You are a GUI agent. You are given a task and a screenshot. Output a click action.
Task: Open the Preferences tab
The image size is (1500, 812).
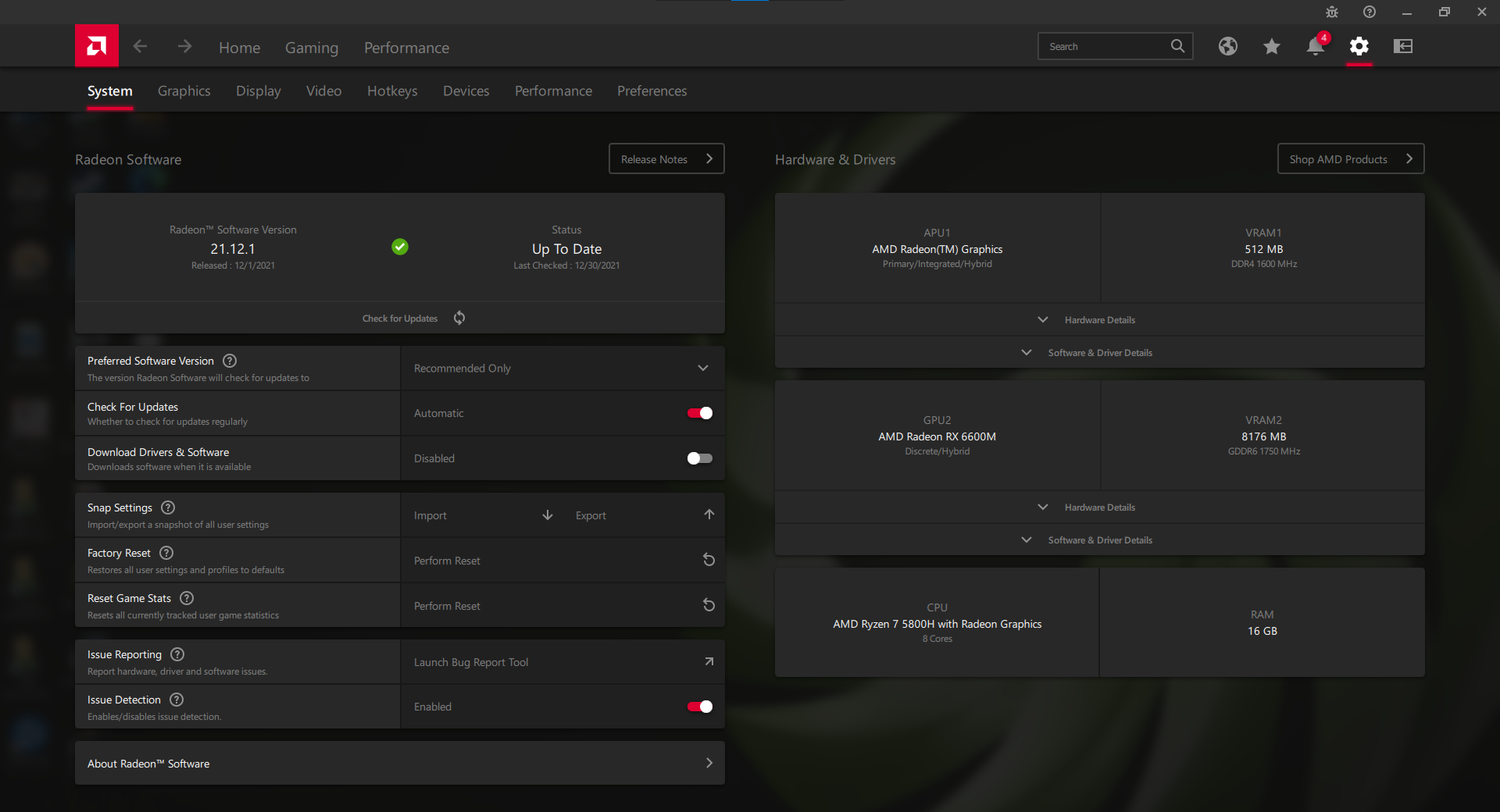[652, 91]
